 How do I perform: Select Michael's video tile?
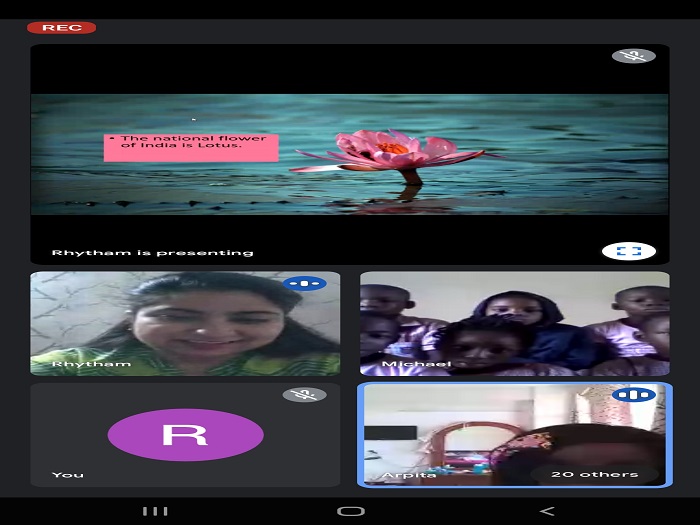pos(515,324)
